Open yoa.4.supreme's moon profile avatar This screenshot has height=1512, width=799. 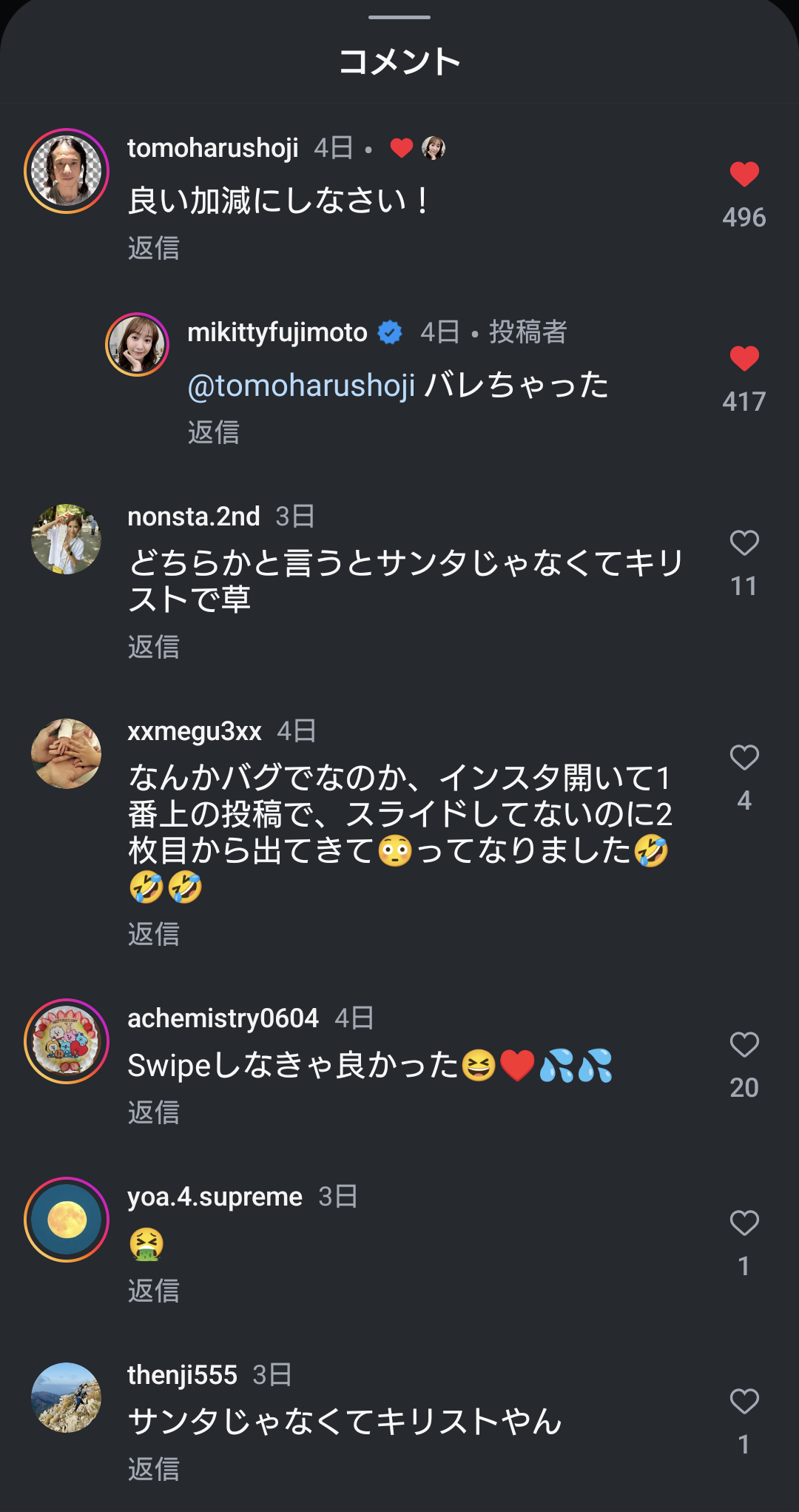coord(67,1220)
